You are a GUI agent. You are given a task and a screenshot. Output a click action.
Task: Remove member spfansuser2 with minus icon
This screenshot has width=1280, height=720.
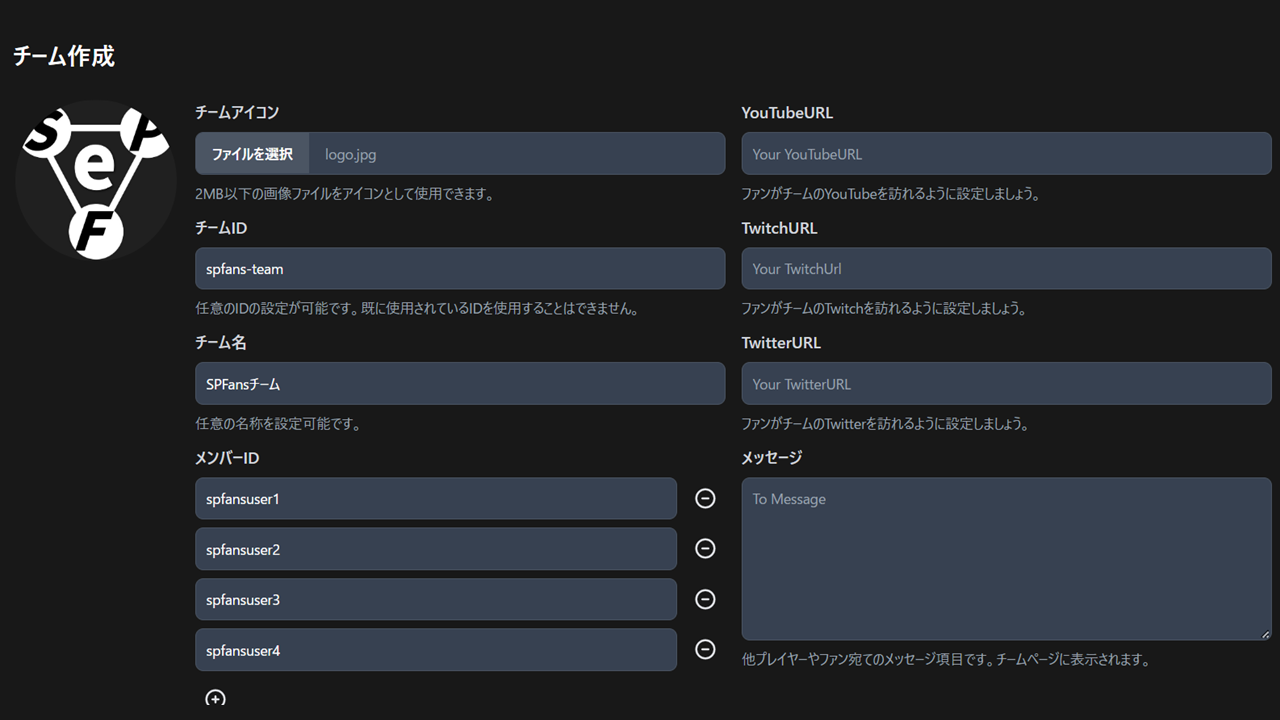pos(705,548)
